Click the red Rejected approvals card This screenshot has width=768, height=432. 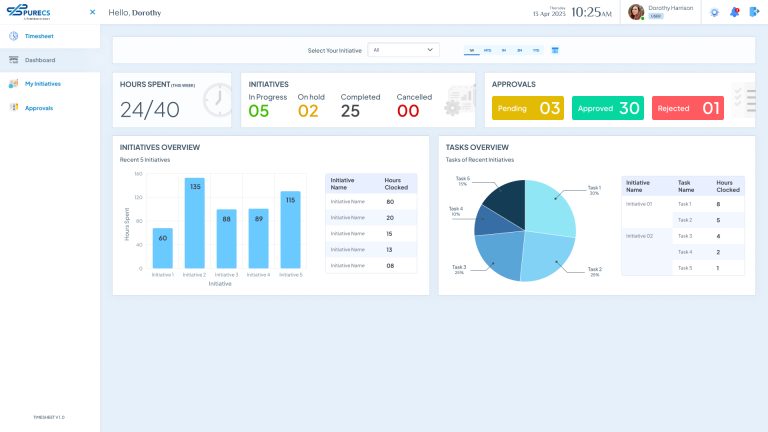tap(687, 108)
